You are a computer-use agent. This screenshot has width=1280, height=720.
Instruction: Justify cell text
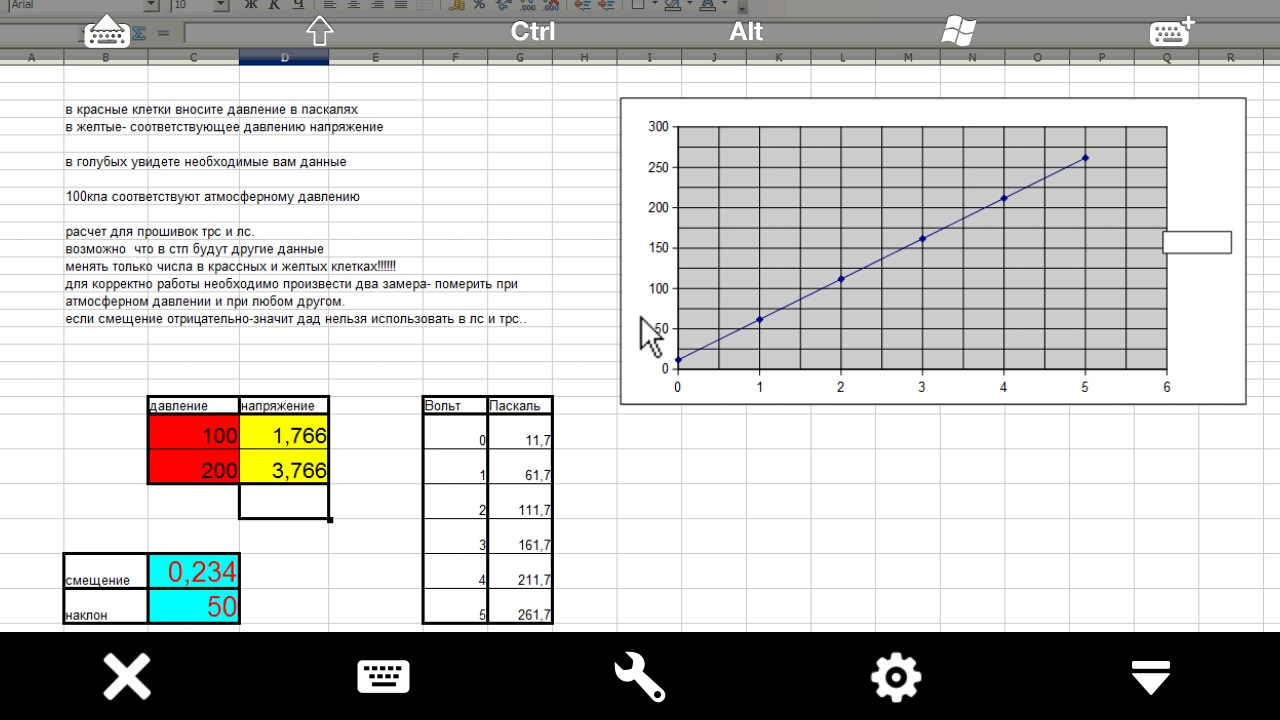(401, 5)
